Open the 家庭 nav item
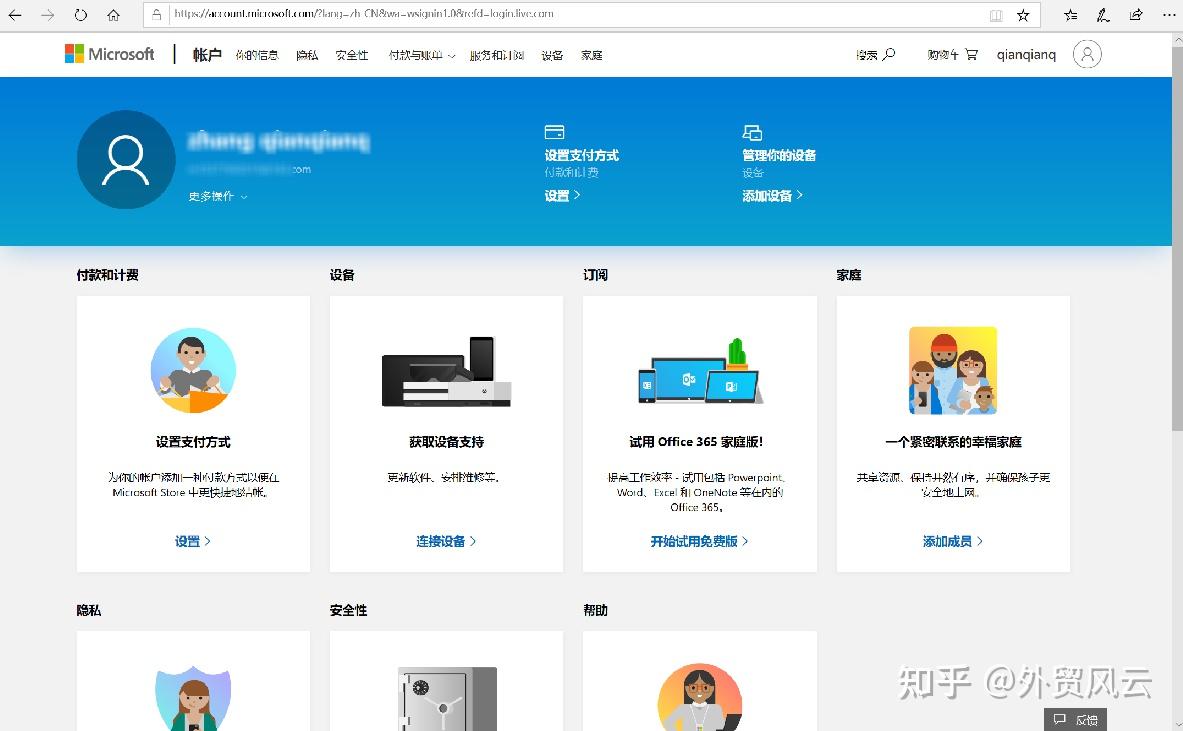 click(x=592, y=55)
